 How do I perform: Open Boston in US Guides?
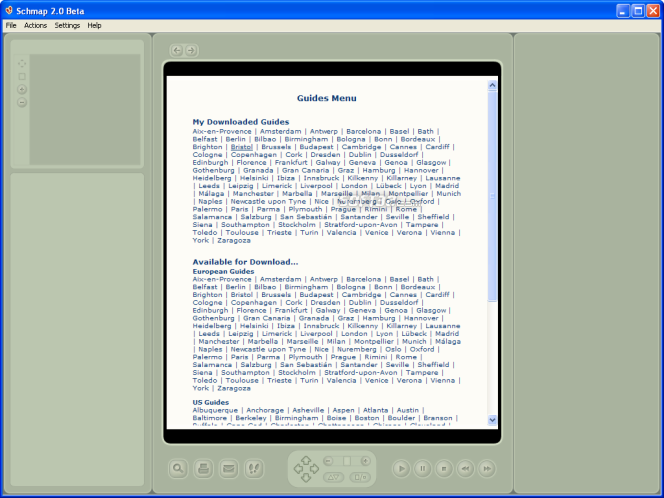pyautogui.click(x=367, y=418)
